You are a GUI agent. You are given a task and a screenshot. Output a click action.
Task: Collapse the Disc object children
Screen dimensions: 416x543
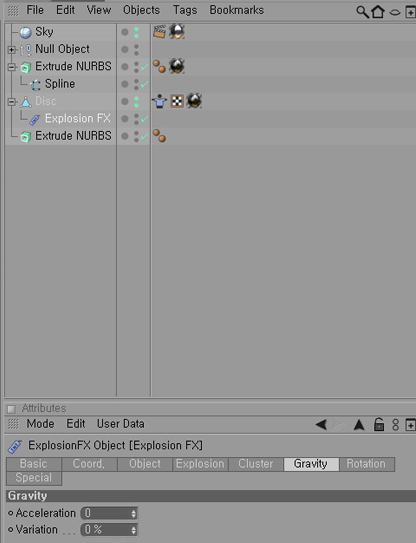click(11, 101)
